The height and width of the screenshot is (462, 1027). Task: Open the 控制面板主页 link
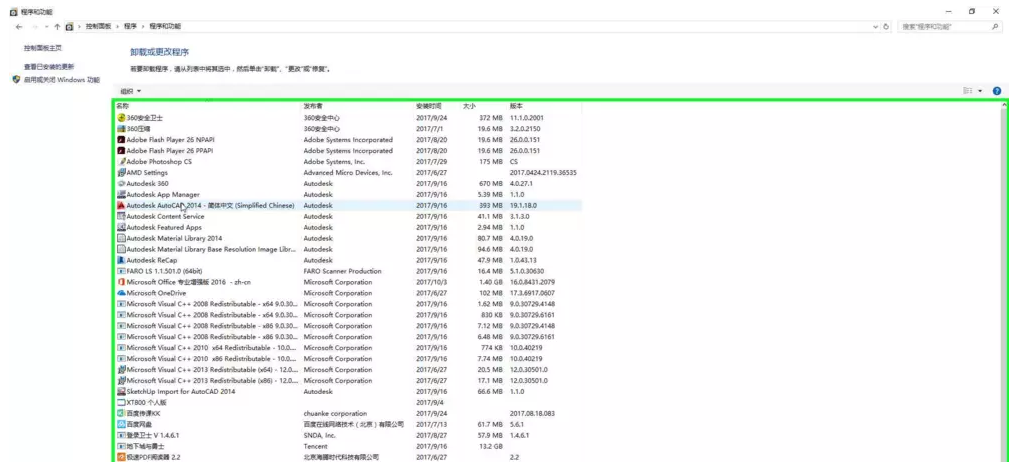pos(43,48)
